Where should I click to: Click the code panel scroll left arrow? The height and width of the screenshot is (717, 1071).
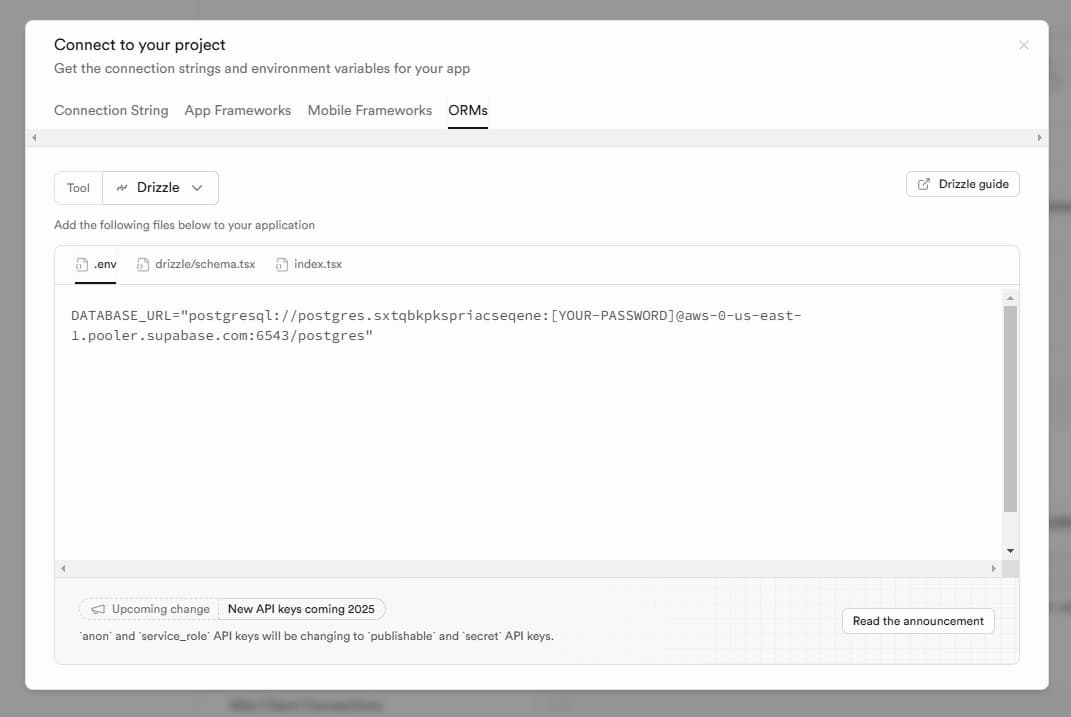pyautogui.click(x=63, y=568)
